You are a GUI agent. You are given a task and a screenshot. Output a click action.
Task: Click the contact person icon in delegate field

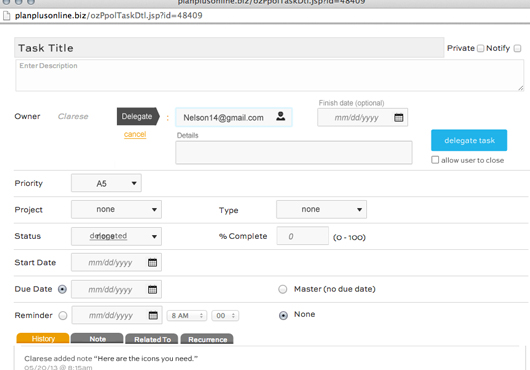281,116
